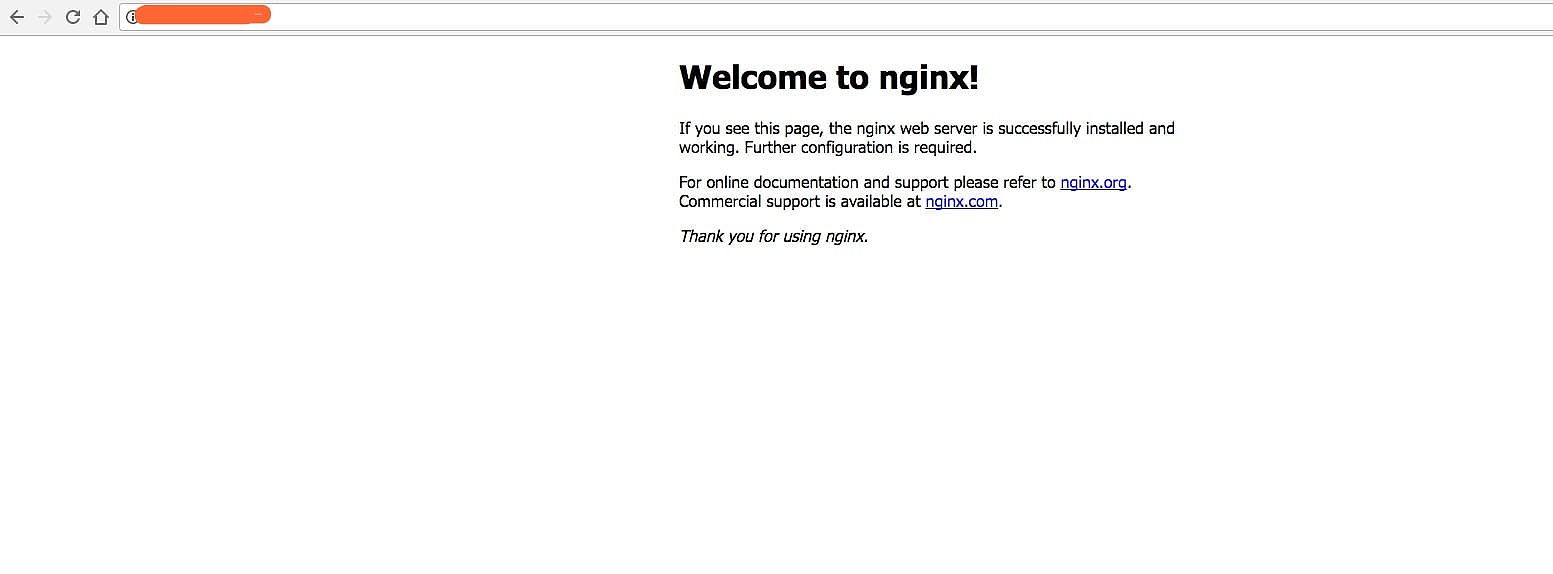Click the words "web server" in first paragraph
Viewport: 1553px width, 574px height.
[x=936, y=129]
